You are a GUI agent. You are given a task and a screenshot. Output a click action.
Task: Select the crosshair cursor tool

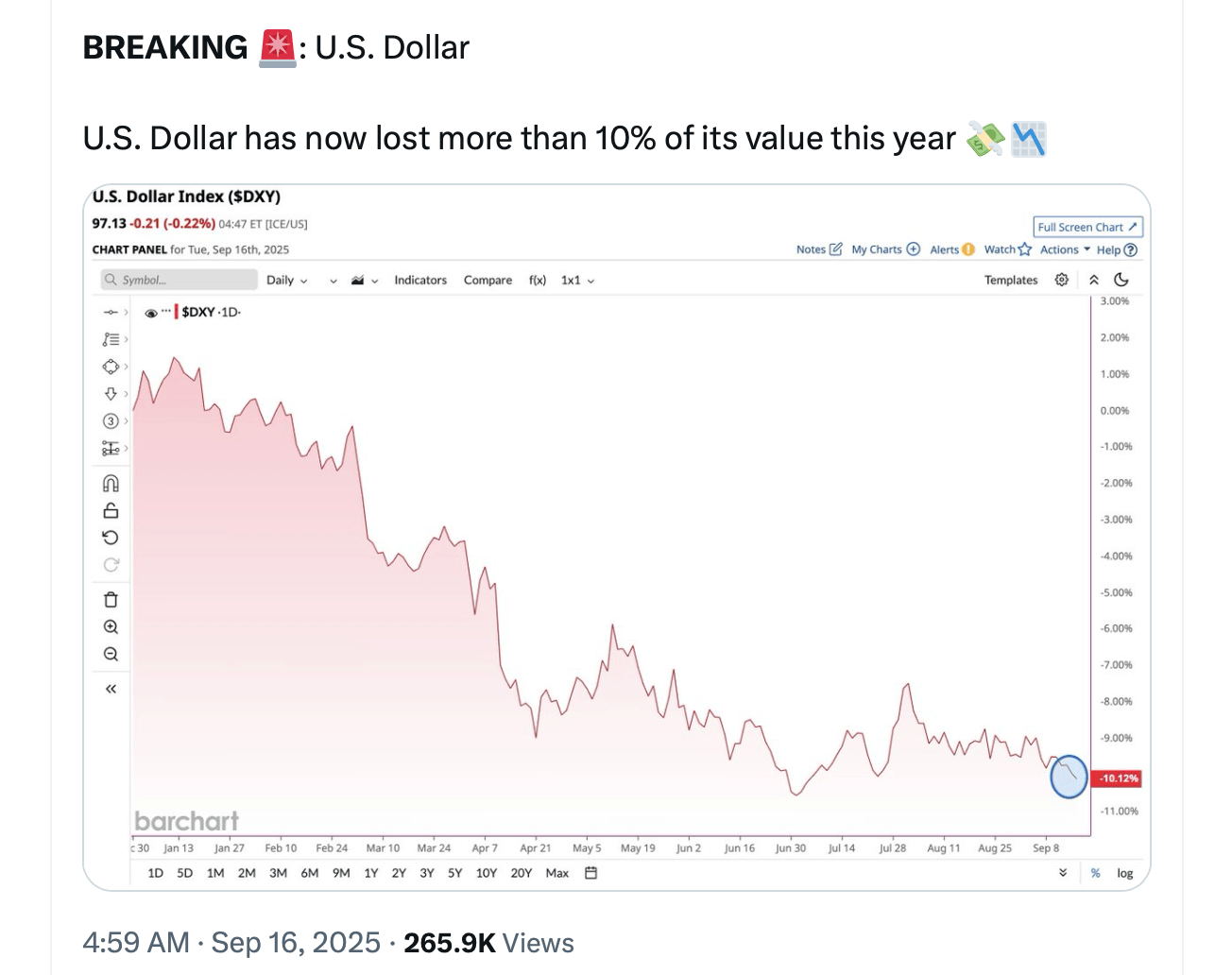point(111,311)
